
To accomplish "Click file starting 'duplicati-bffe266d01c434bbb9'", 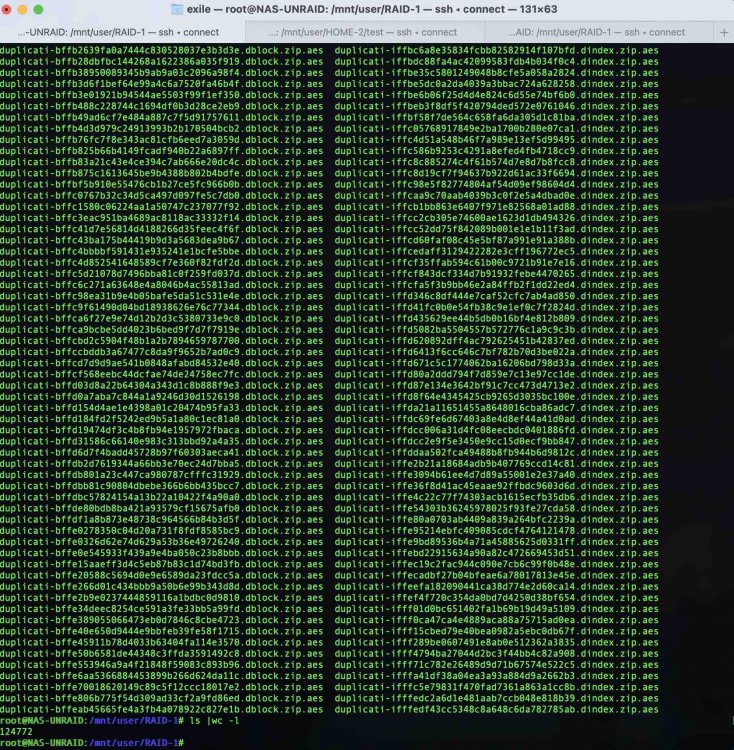I will (162, 586).
